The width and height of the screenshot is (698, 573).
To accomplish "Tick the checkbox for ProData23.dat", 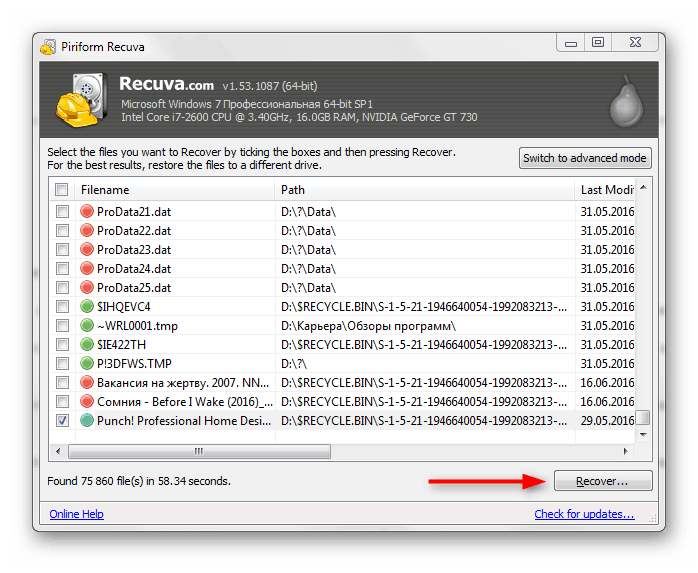I will pyautogui.click(x=62, y=249).
